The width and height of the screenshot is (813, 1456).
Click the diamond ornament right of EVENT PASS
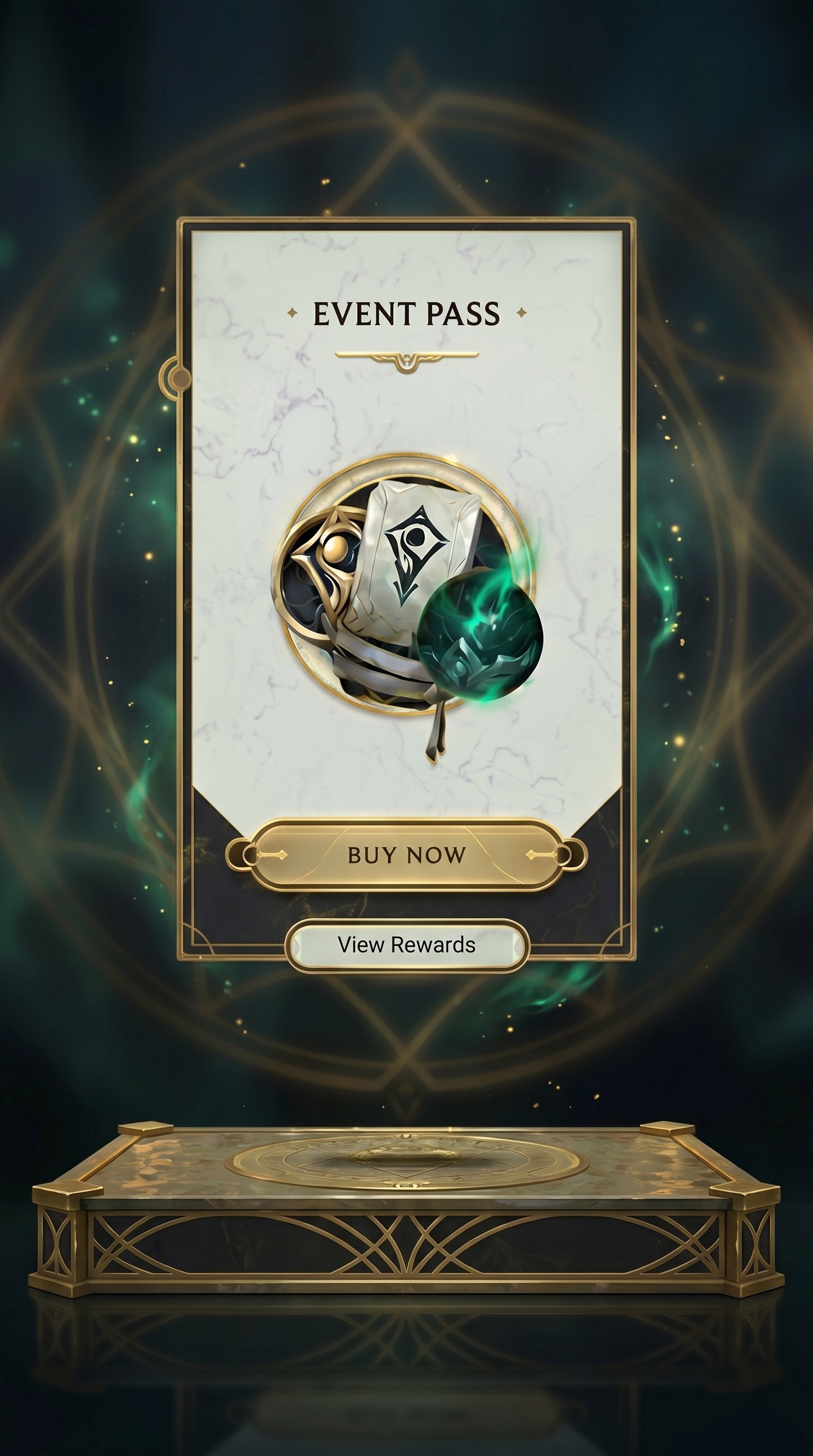tap(522, 312)
